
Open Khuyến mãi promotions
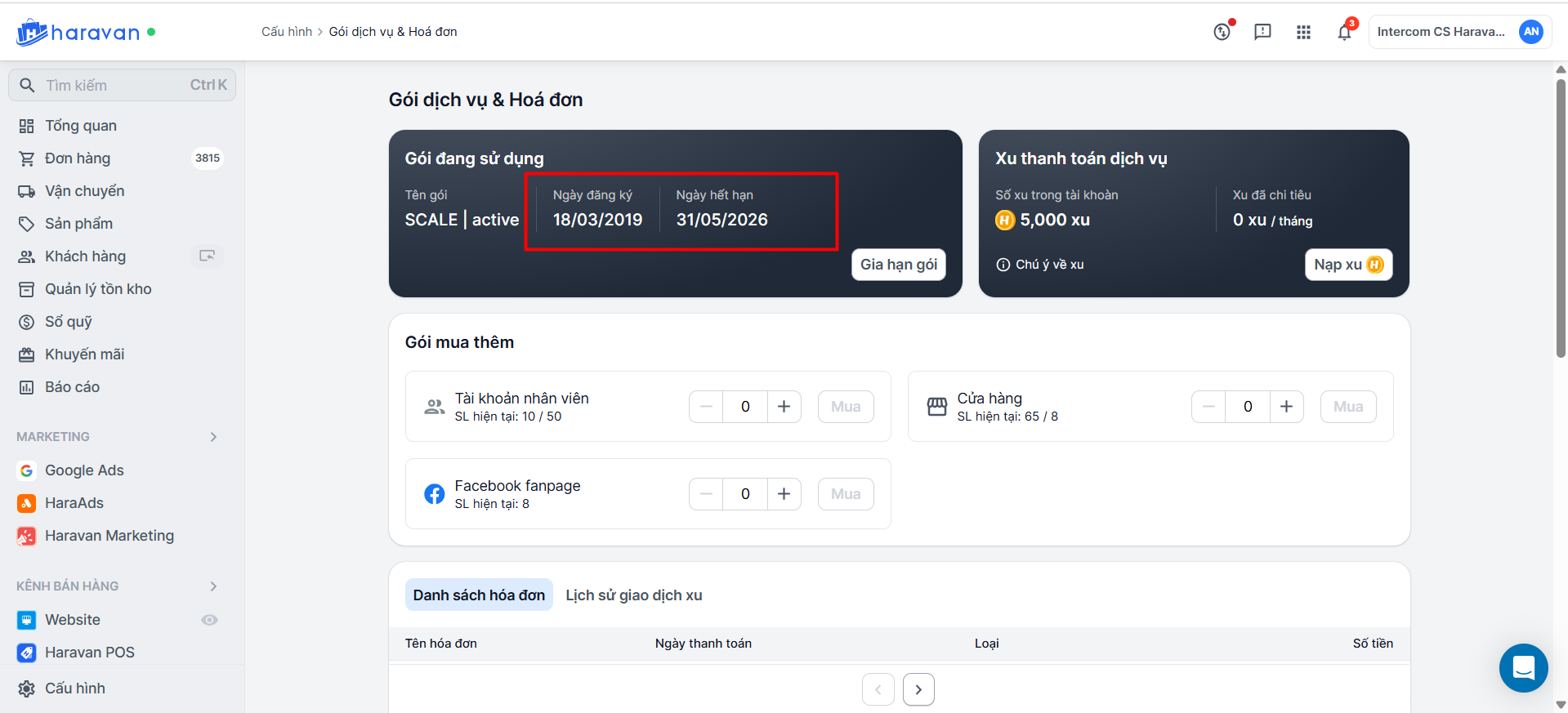coord(84,354)
